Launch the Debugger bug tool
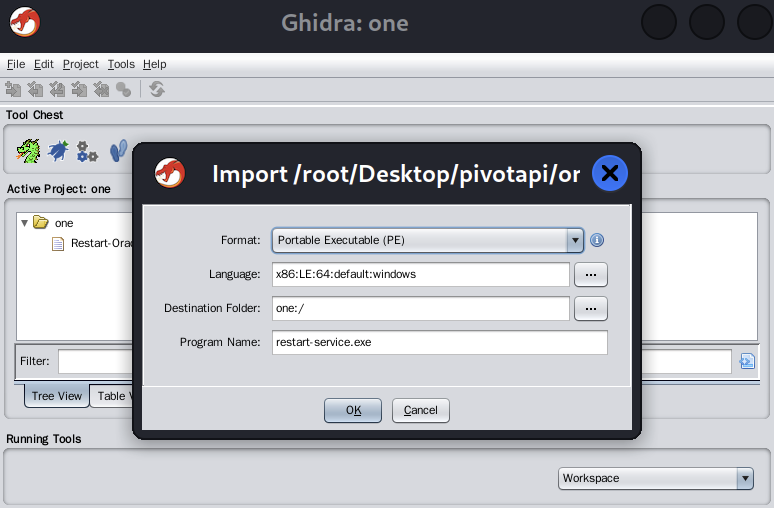 click(x=59, y=151)
